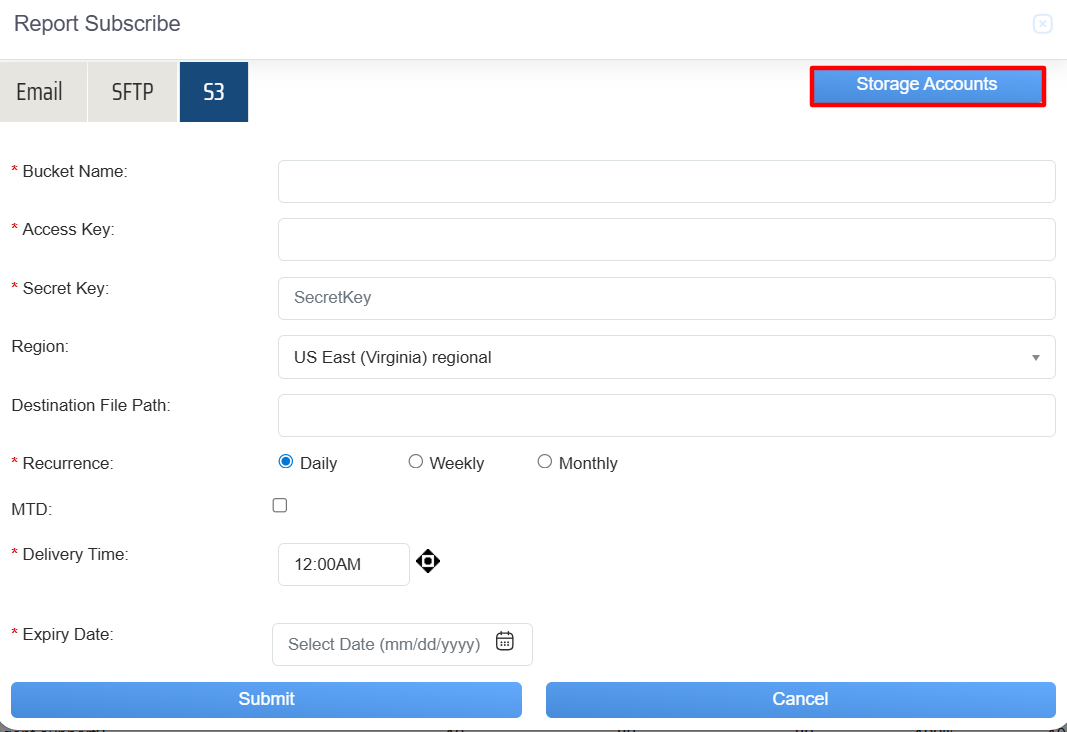
Task: Enable the MTD checkbox
Action: [280, 506]
